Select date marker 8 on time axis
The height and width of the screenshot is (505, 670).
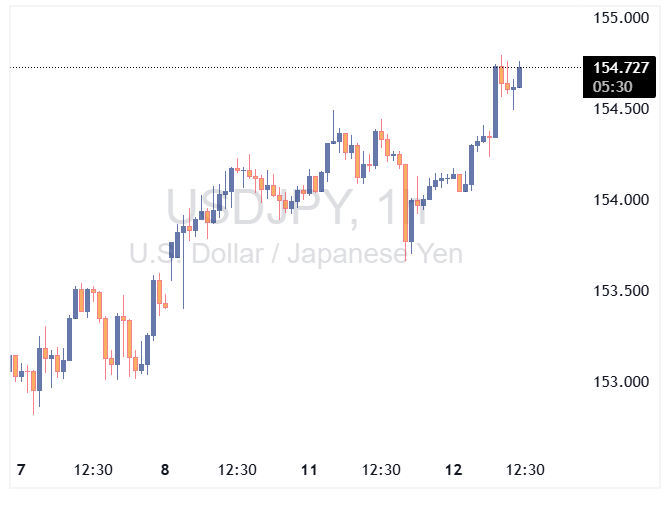[164, 470]
